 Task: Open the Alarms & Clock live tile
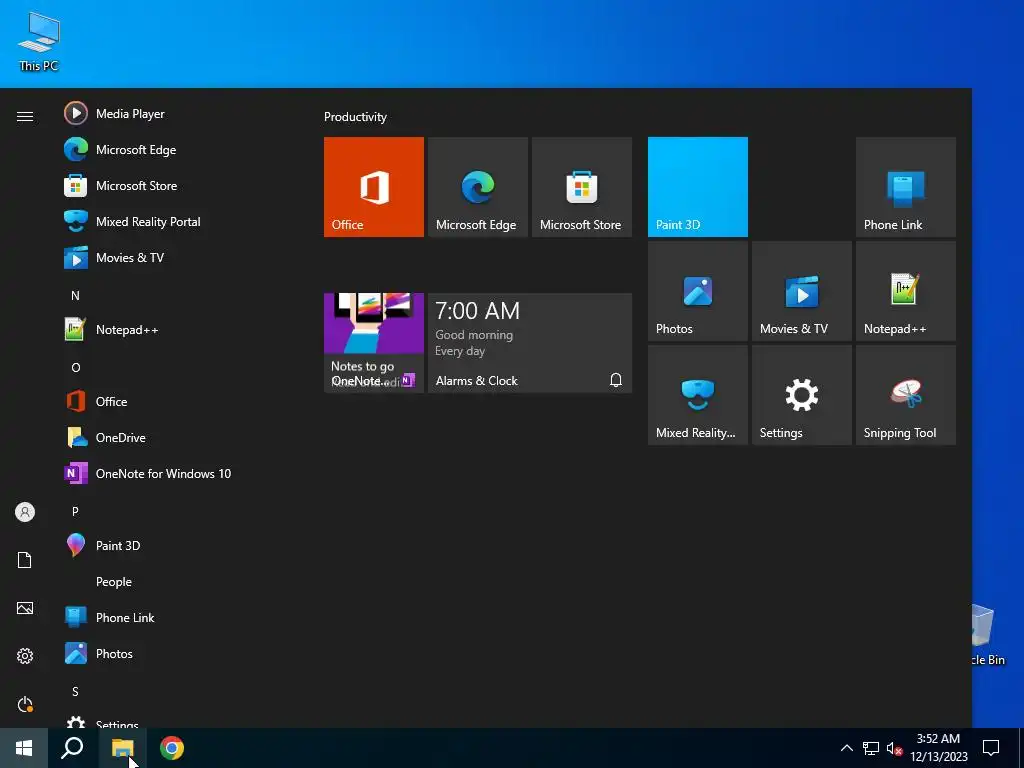(530, 343)
